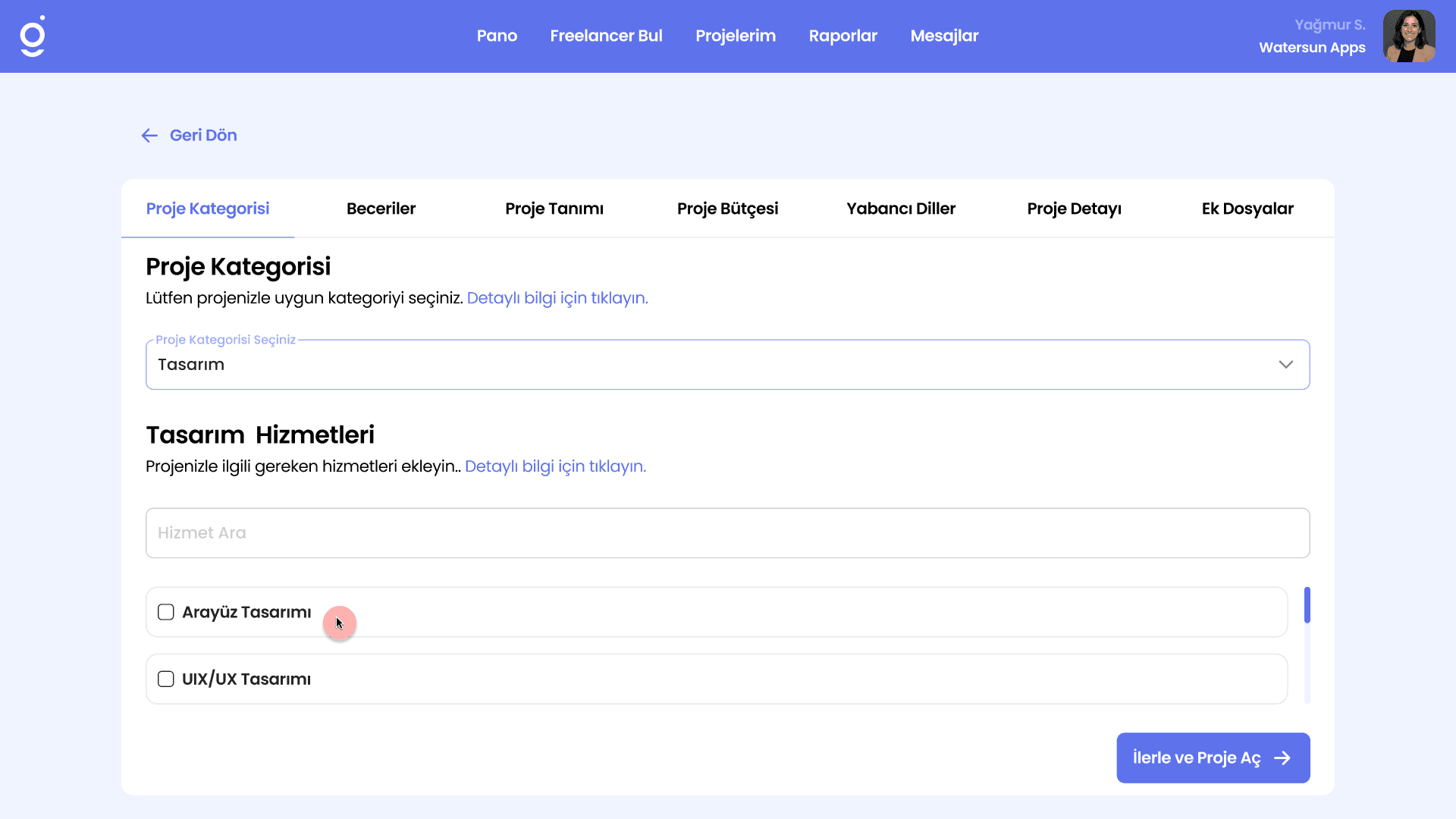Open the Proje Kategorisi Seçiniz combo box

(713, 365)
